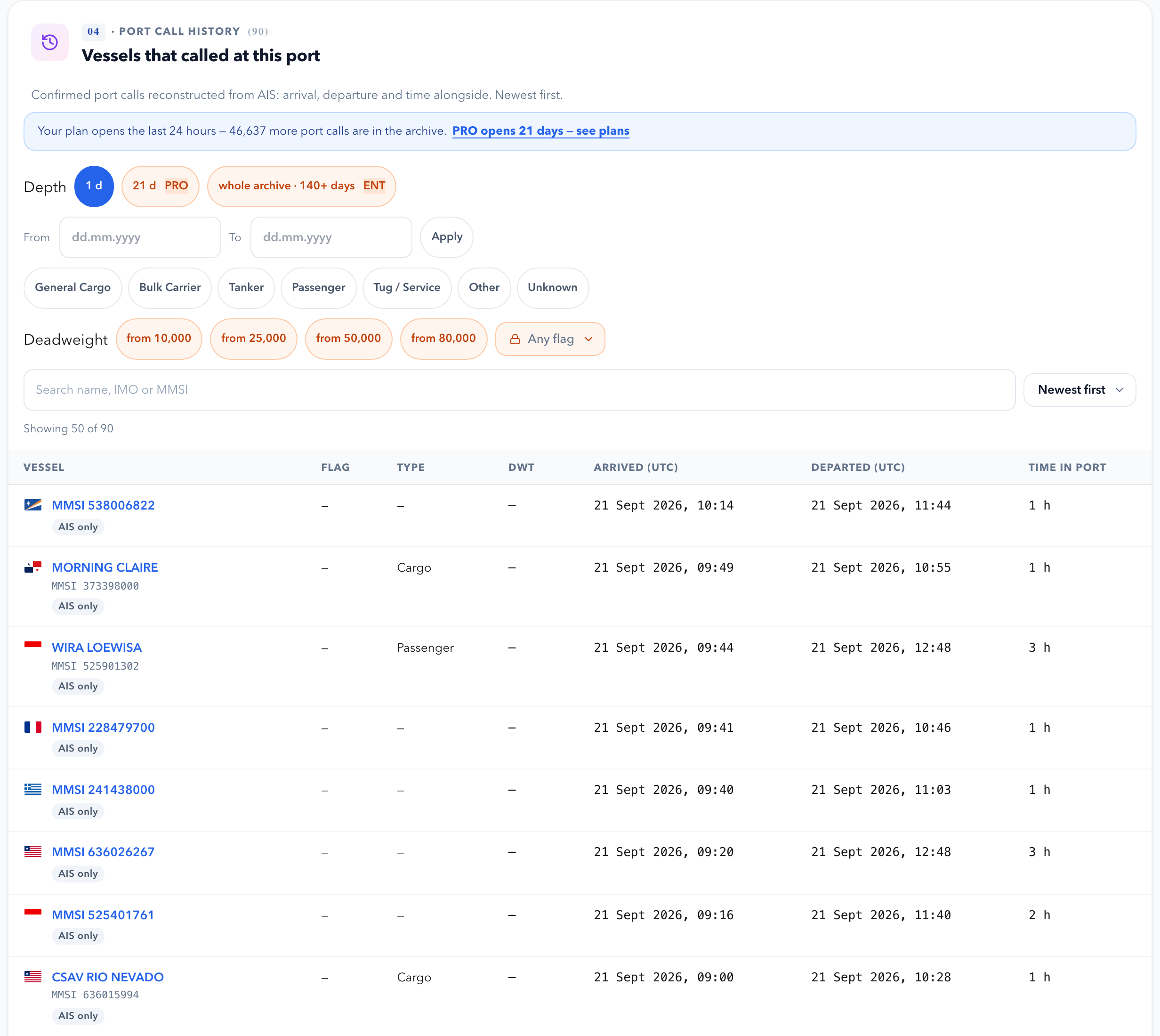
Task: Click the TIME IN PORT column header
Action: 1067,467
